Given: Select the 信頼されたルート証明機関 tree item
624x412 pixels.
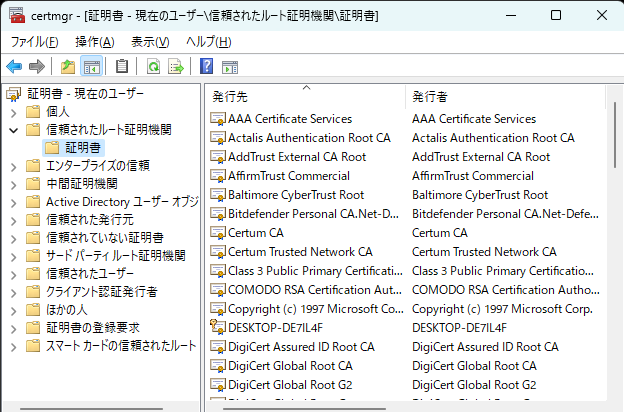Looking at the screenshot, I should point(109,129).
